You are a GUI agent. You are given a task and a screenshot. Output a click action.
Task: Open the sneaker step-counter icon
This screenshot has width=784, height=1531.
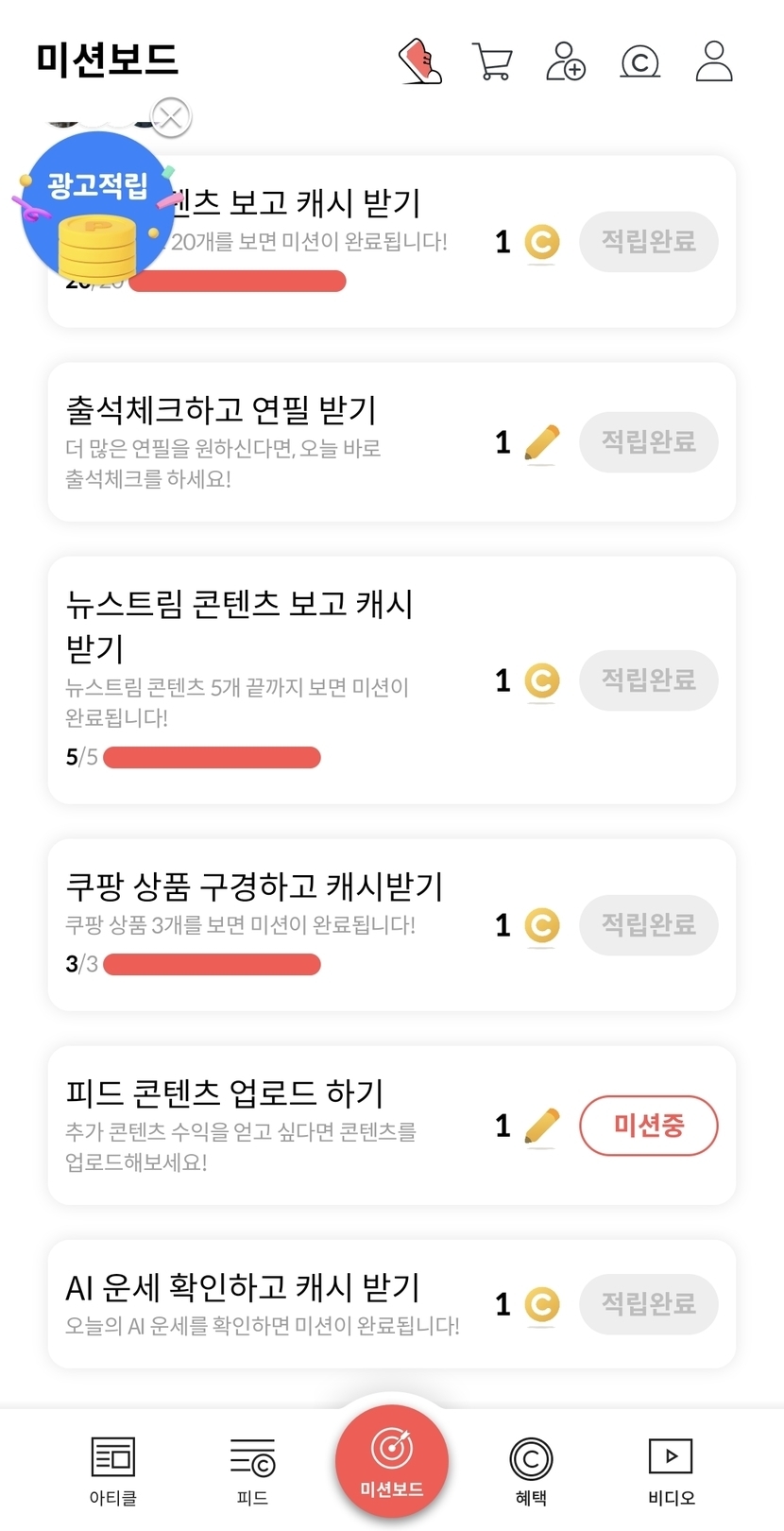click(x=420, y=61)
